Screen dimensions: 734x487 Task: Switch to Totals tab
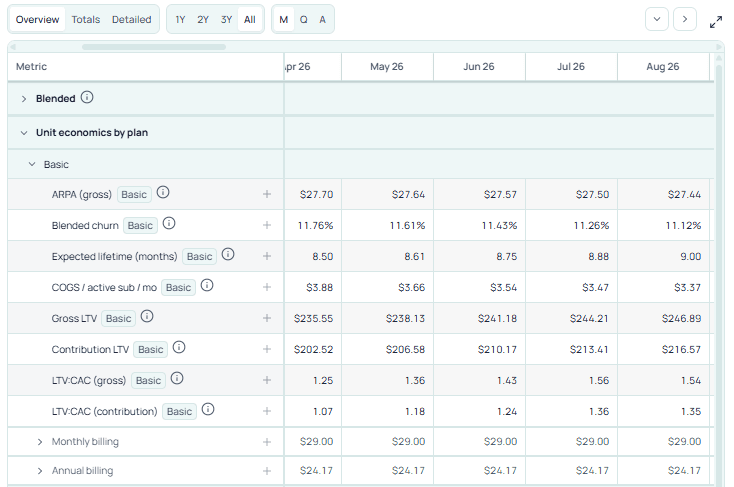click(x=86, y=20)
